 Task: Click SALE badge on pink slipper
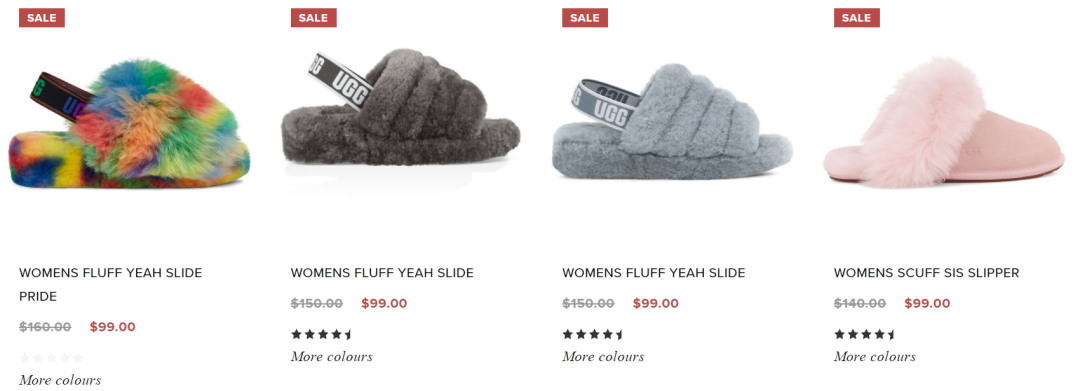(856, 18)
